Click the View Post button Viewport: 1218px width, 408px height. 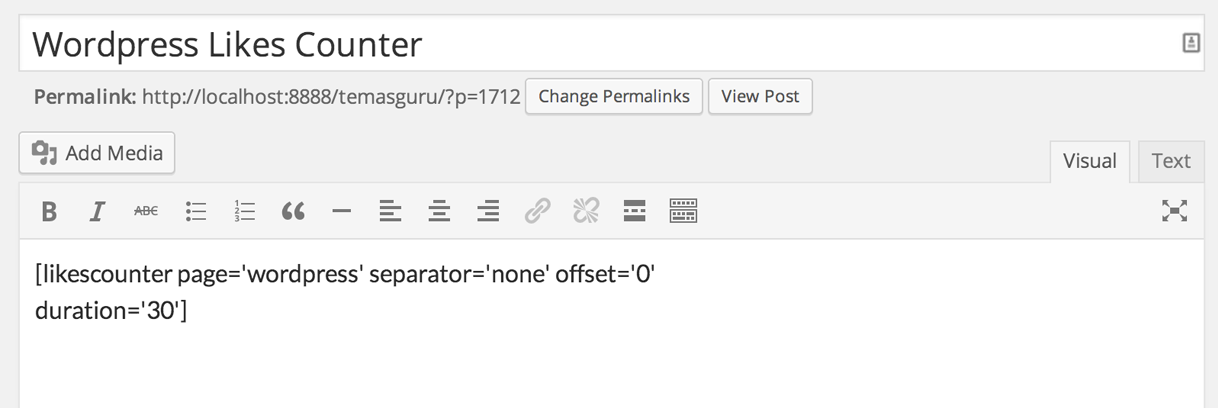pos(760,97)
